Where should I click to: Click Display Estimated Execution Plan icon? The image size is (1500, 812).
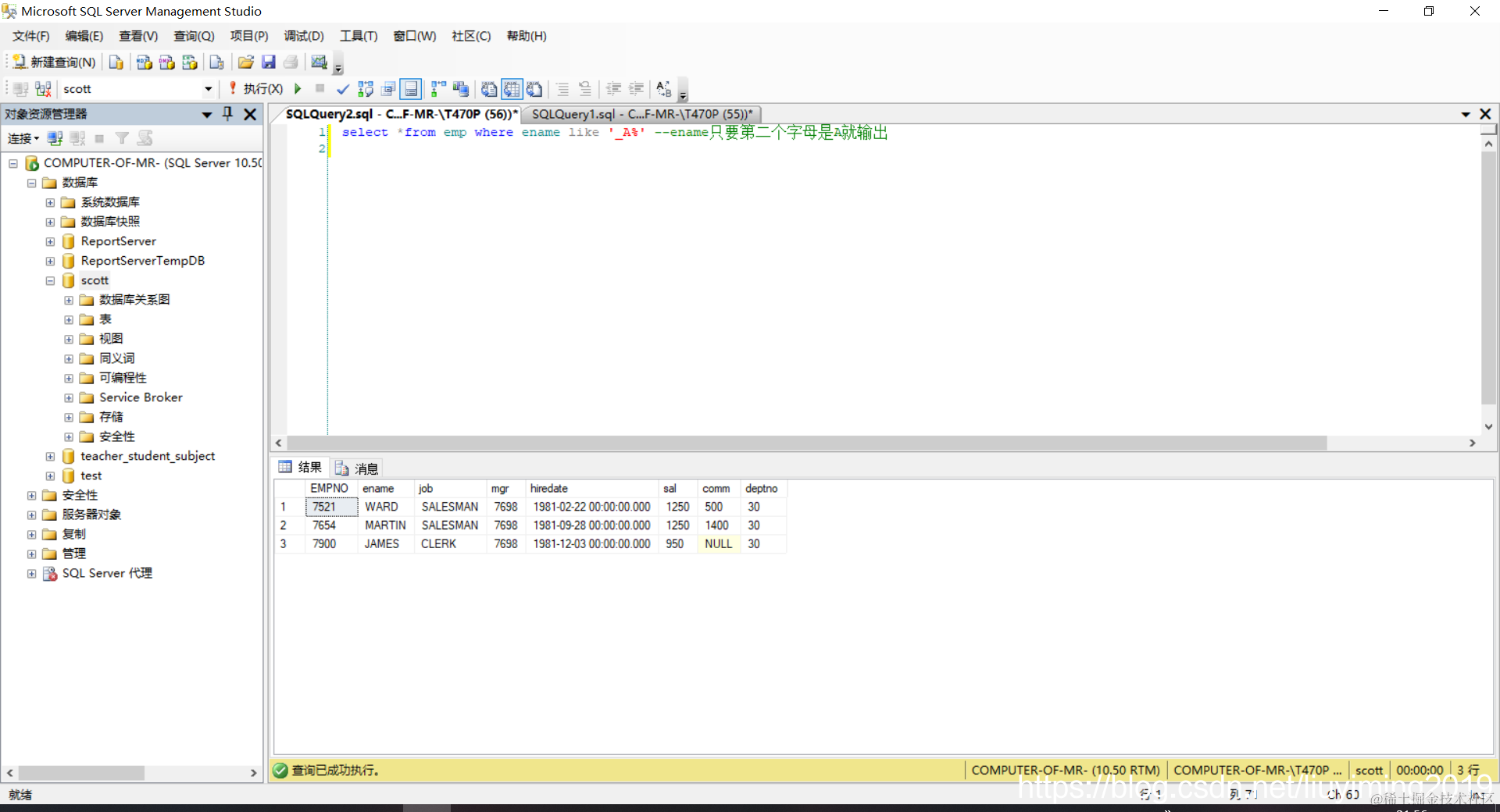point(365,89)
